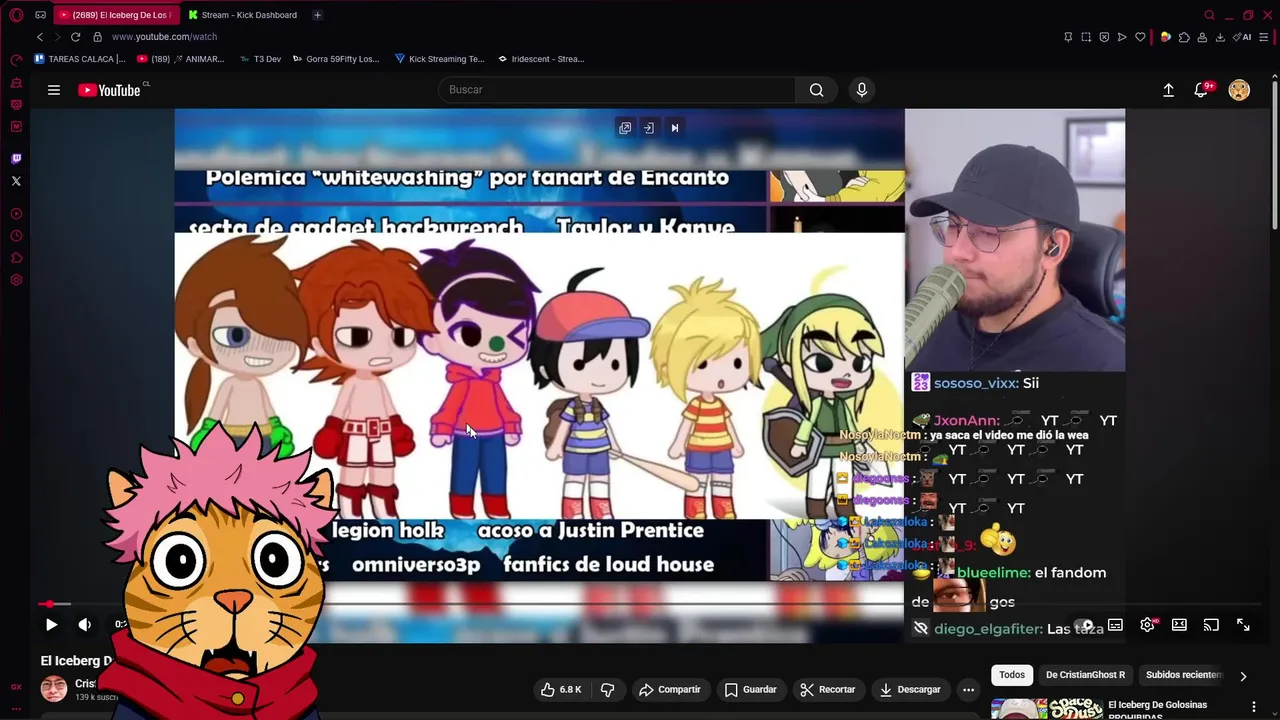1280x720 pixels.
Task: Select Subidos recientemente chip
Action: [x=1184, y=675]
